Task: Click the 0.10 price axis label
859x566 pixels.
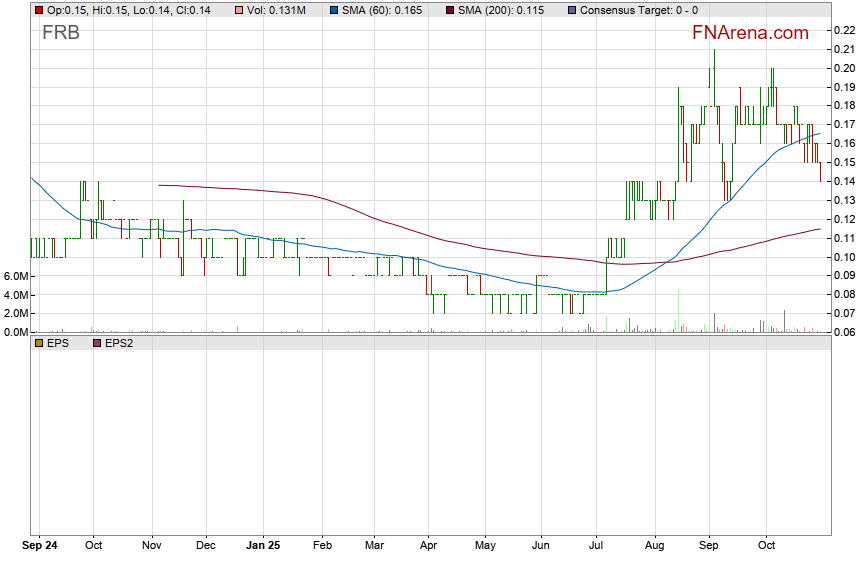Action: coord(844,257)
